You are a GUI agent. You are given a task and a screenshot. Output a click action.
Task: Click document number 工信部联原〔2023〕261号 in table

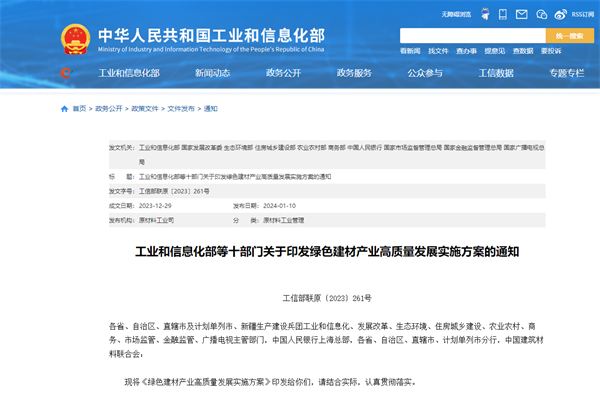tap(174, 191)
